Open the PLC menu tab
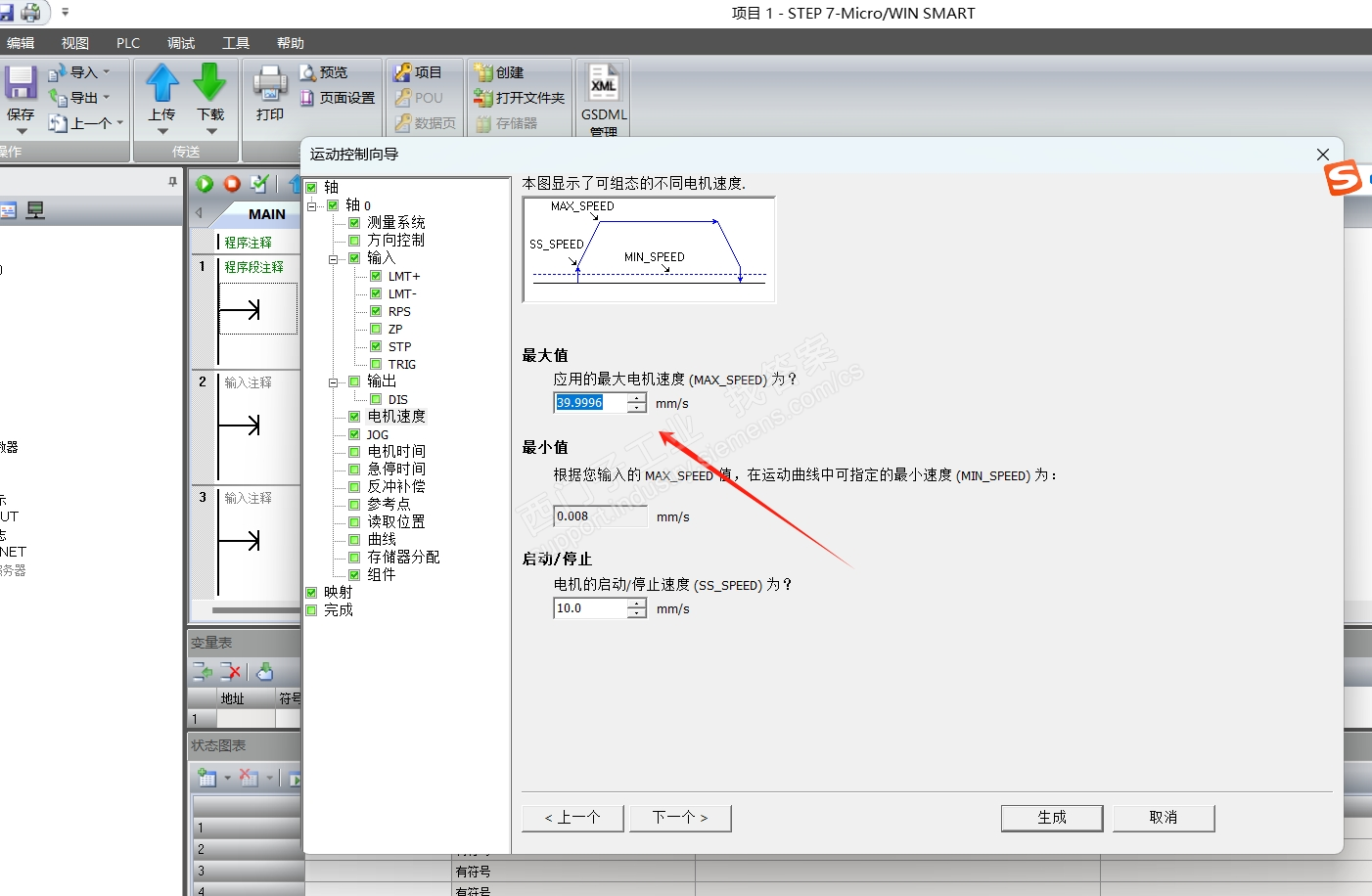This screenshot has height=896, width=1372. [x=128, y=43]
